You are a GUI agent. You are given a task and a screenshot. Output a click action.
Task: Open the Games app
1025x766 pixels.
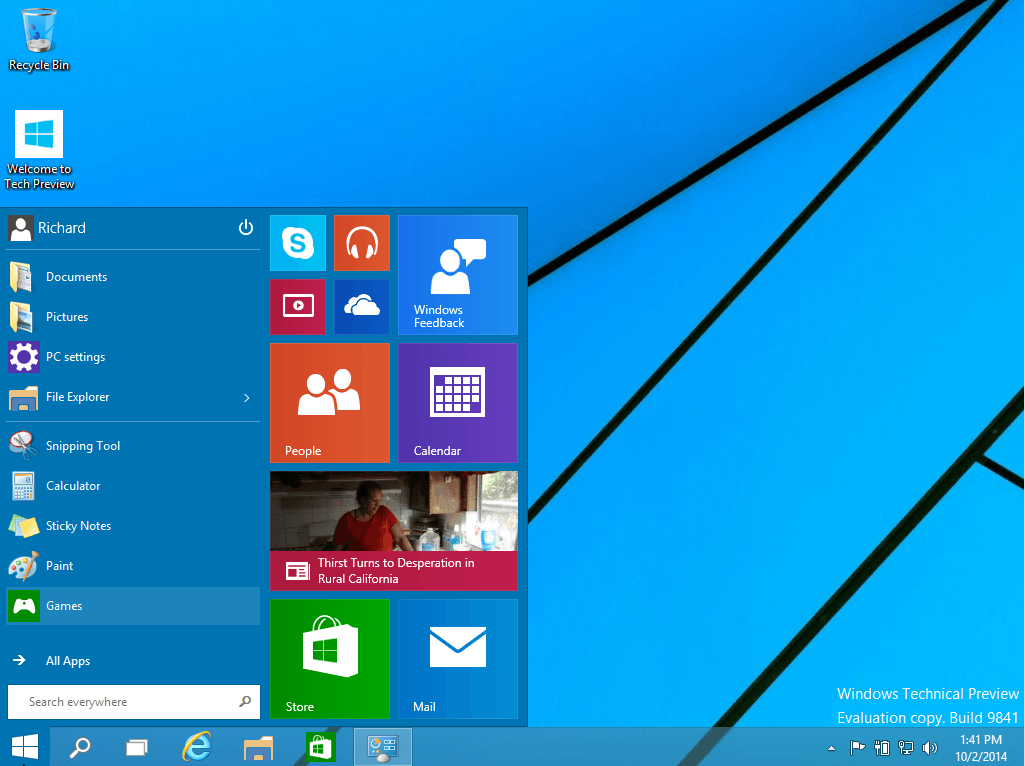click(133, 606)
